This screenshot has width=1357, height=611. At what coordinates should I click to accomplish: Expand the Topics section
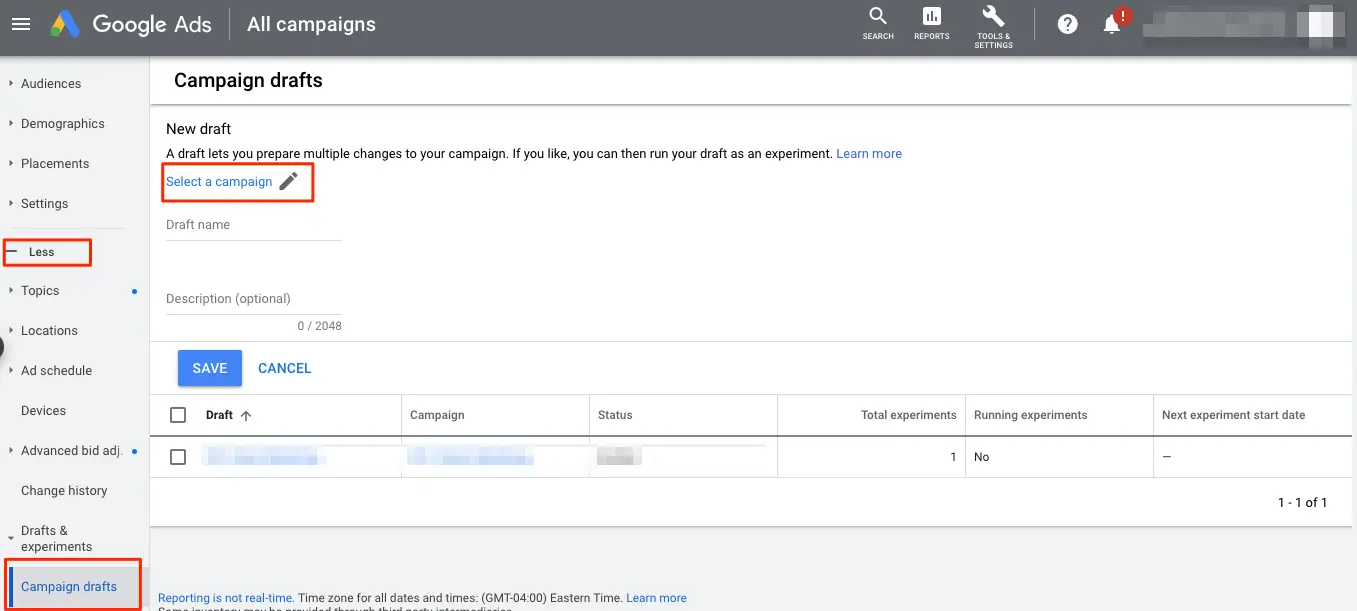tap(40, 290)
